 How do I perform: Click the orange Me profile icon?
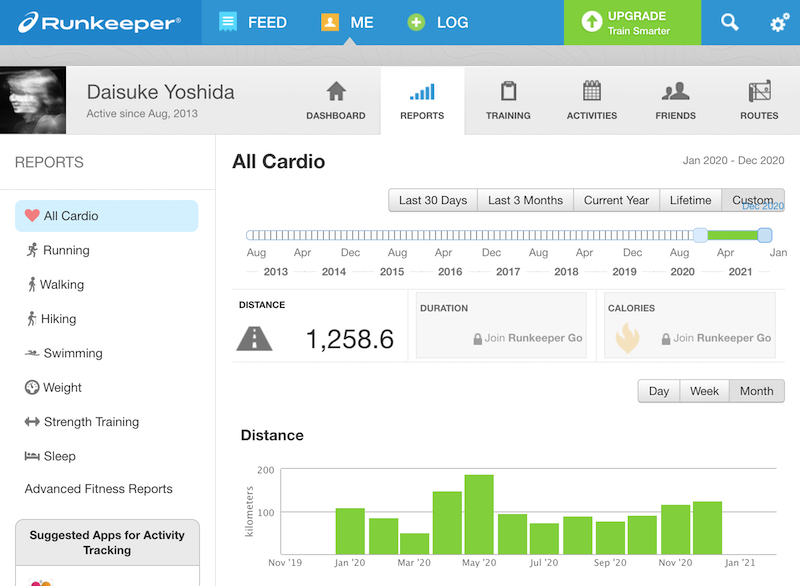[x=330, y=22]
